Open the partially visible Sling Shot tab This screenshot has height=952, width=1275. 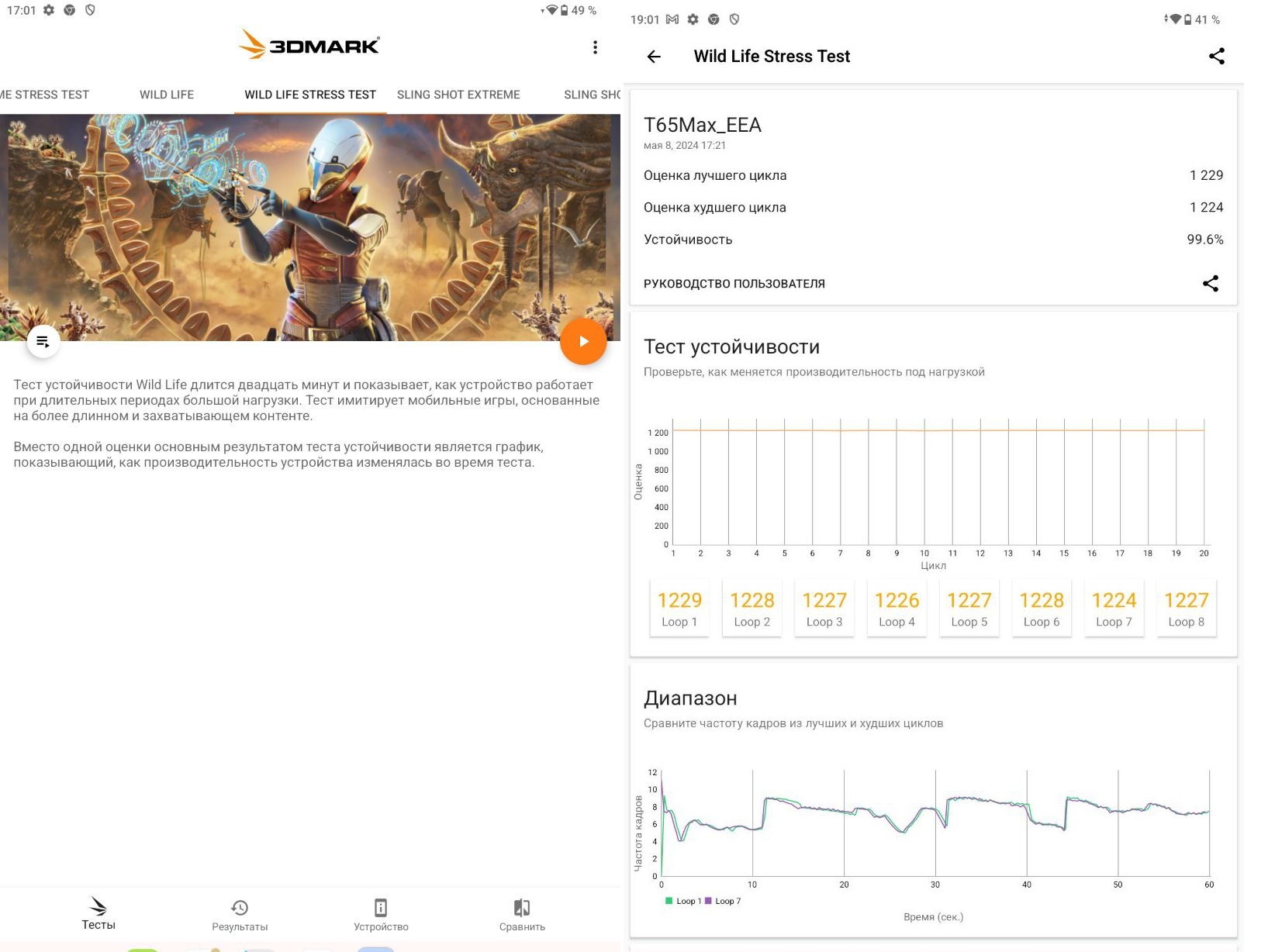click(x=592, y=95)
